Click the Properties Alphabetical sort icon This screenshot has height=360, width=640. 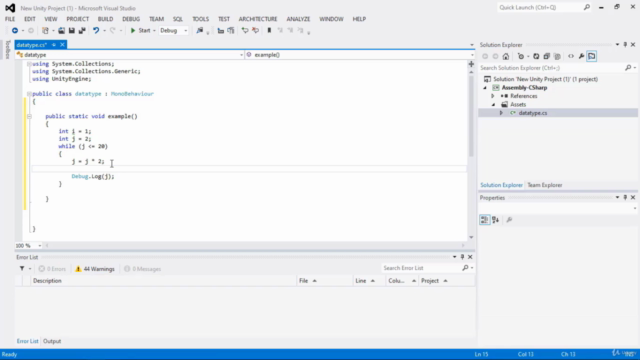(496, 220)
